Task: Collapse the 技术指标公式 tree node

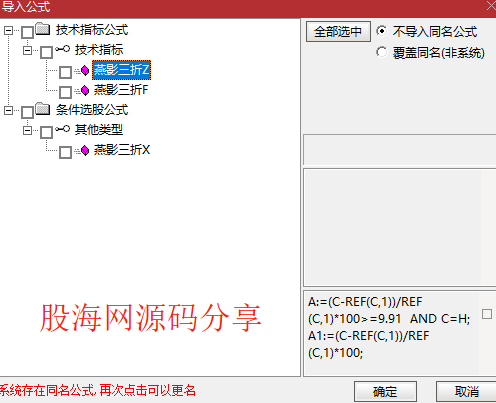Action: [8, 30]
